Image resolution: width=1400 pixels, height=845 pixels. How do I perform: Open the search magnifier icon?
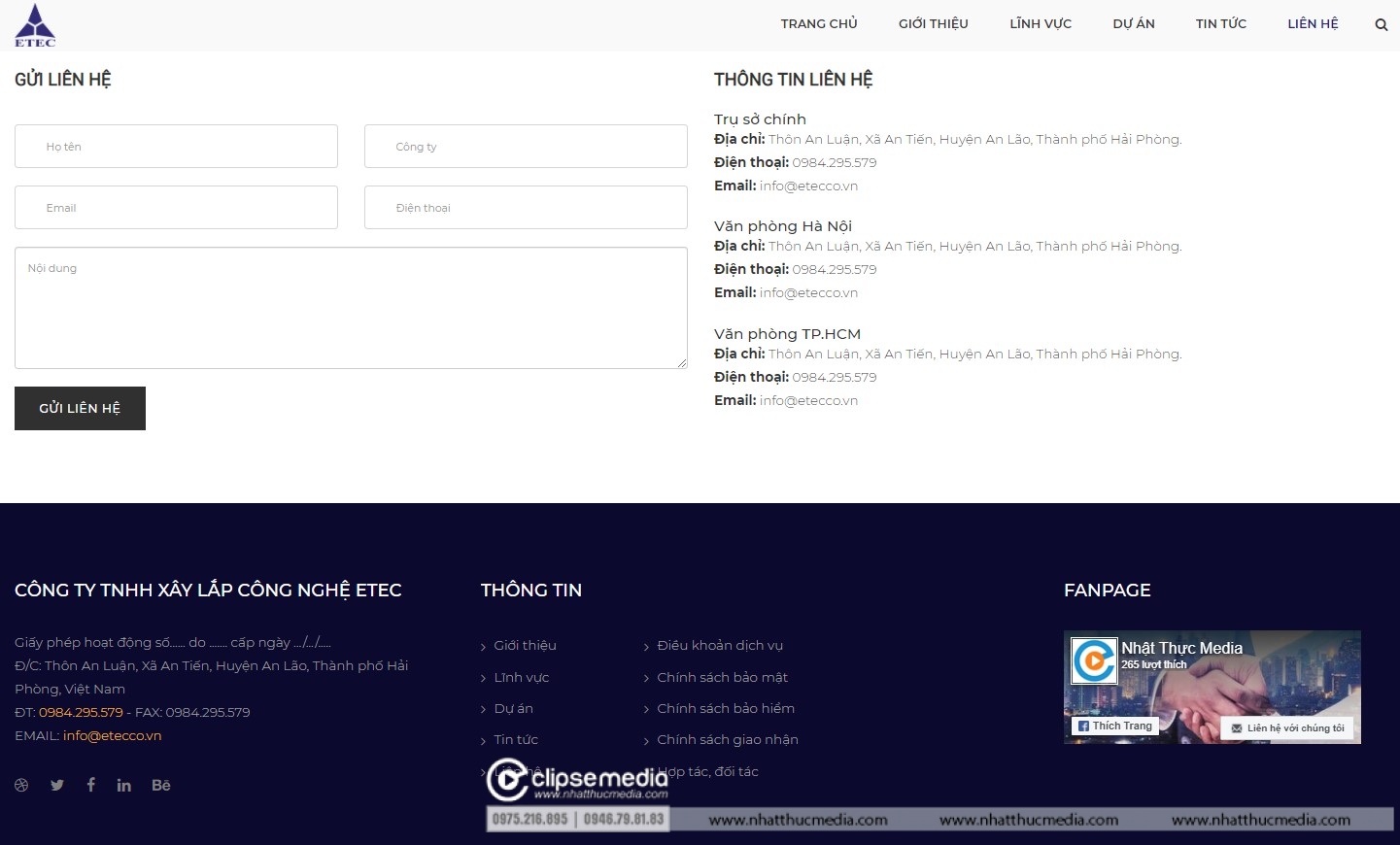tap(1381, 25)
